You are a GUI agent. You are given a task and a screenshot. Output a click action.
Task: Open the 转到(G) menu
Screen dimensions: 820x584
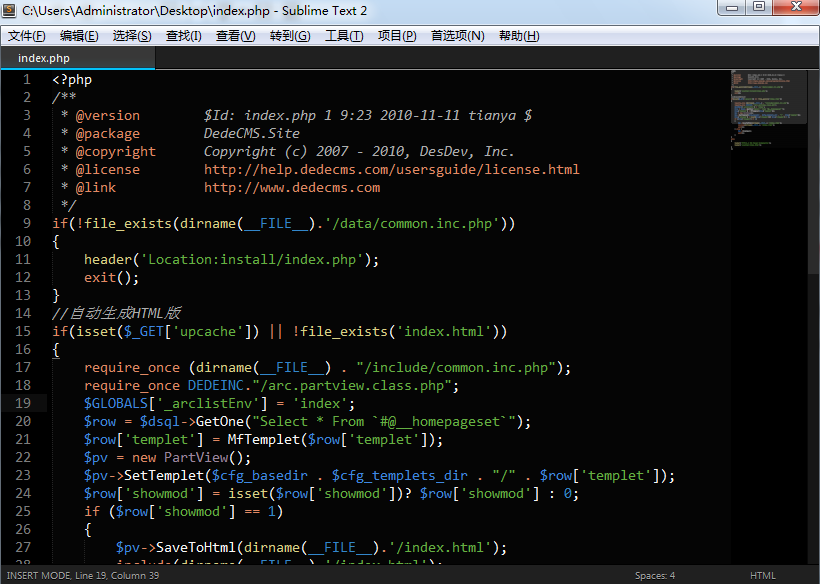(x=290, y=36)
